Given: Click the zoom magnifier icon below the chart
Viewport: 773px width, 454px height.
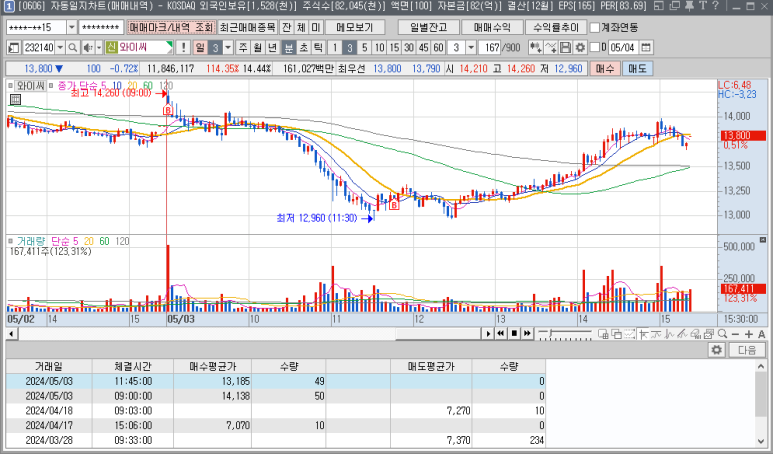Looking at the screenshot, I should 723,334.
